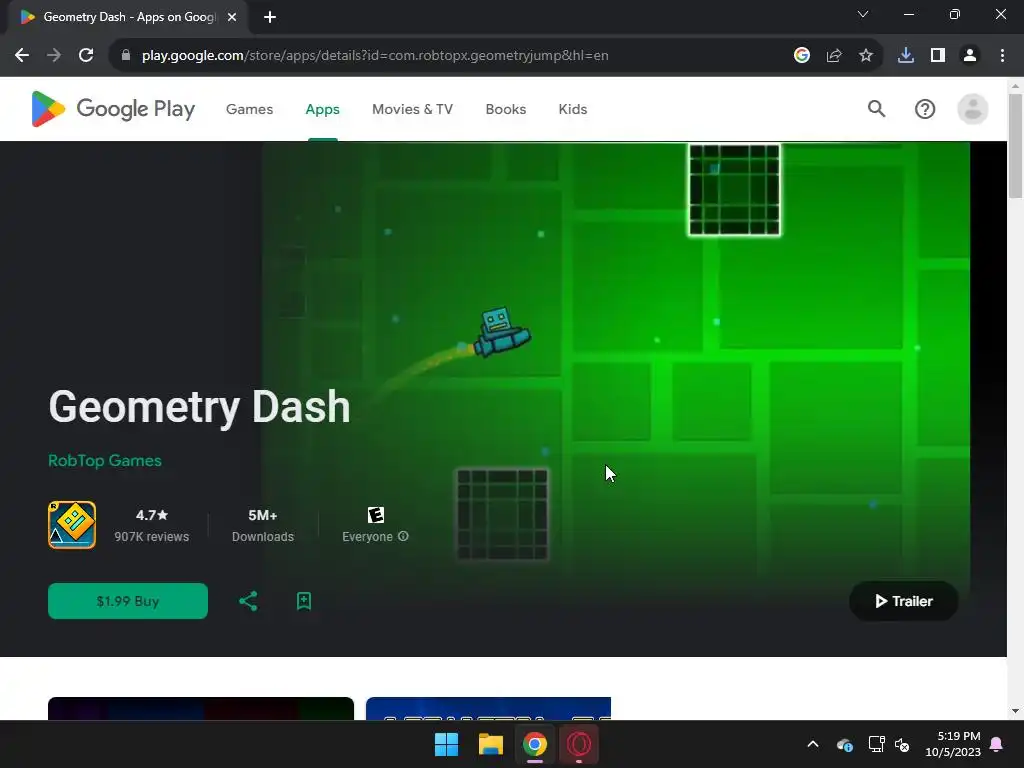Open the Help center question mark icon

[x=925, y=109]
